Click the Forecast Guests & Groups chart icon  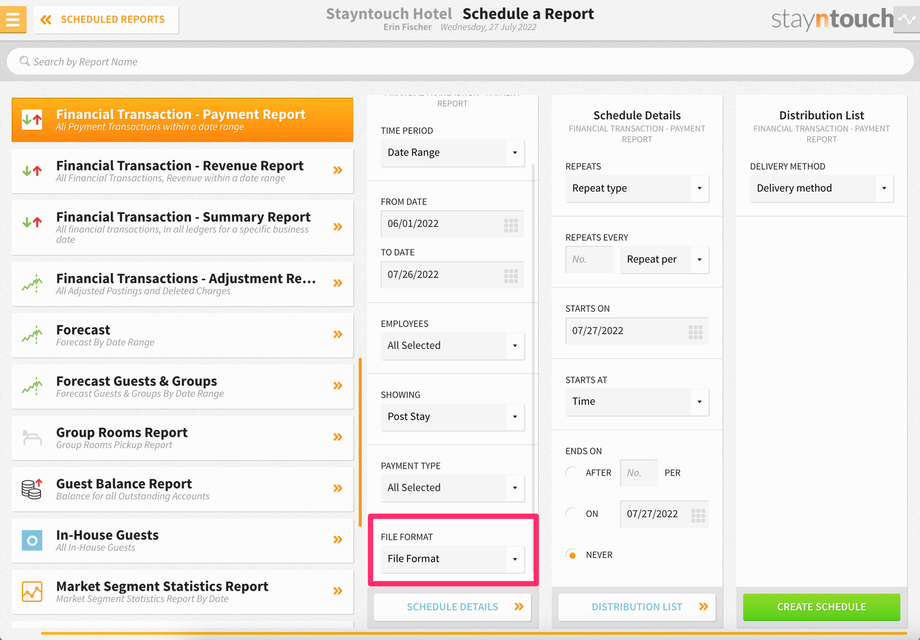click(32, 386)
